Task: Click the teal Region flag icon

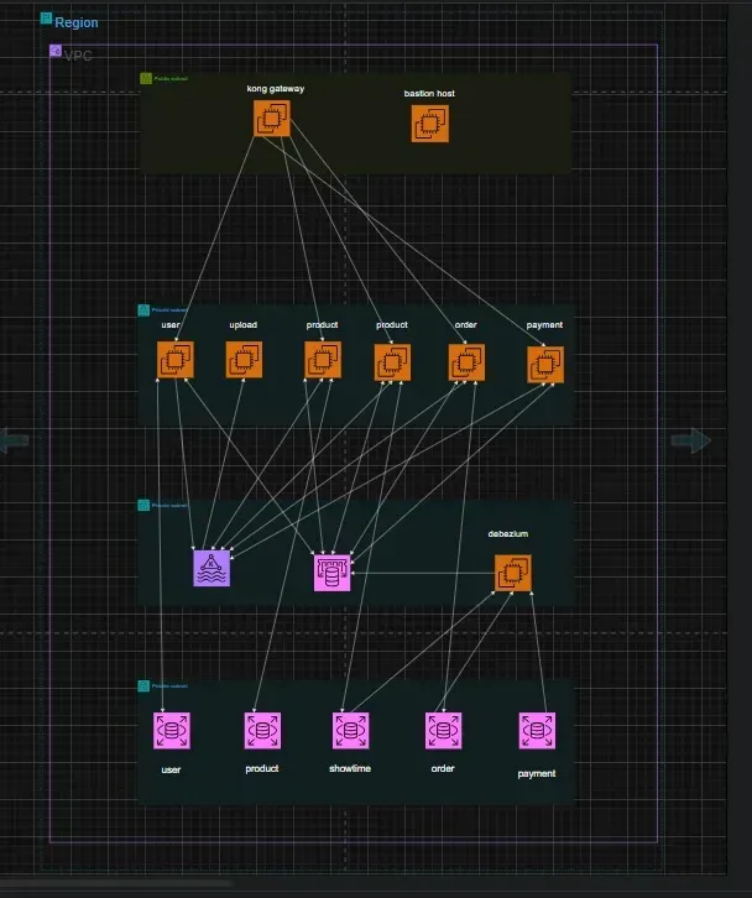Action: click(x=46, y=19)
